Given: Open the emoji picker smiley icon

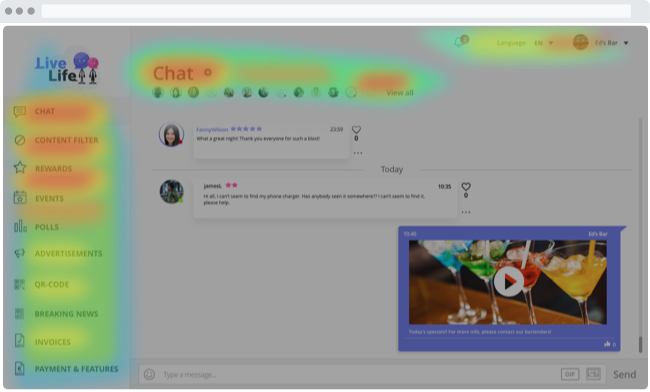Looking at the screenshot, I should click(149, 375).
